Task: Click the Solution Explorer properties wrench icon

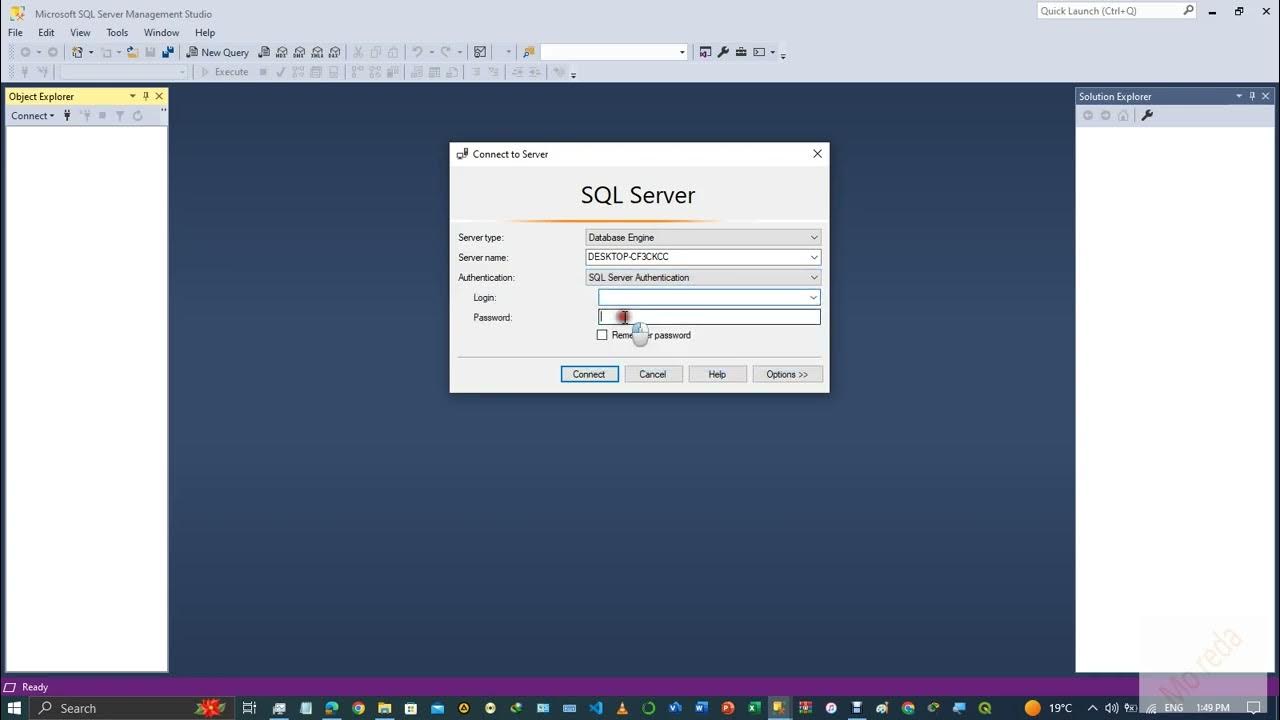Action: click(x=1147, y=116)
